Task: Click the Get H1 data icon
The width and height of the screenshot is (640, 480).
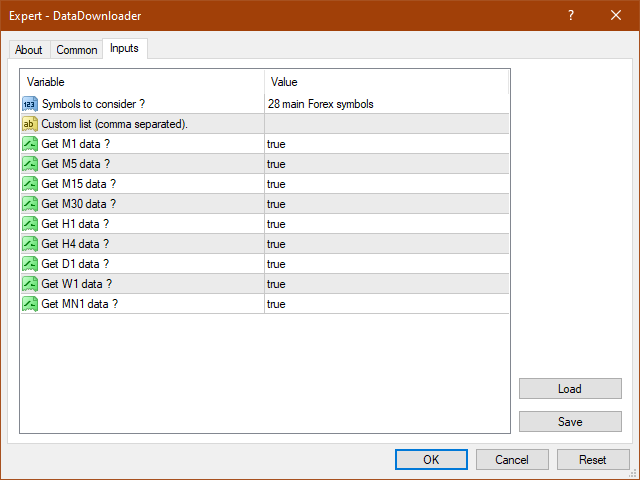Action: click(x=29, y=224)
